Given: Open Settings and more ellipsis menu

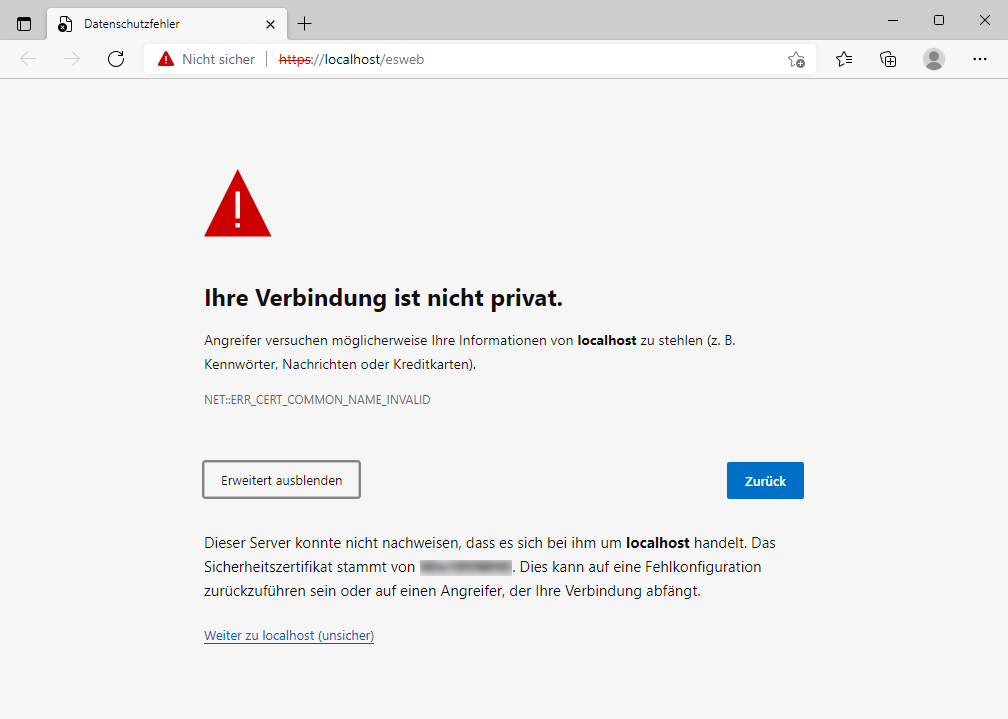Looking at the screenshot, I should click(x=980, y=59).
